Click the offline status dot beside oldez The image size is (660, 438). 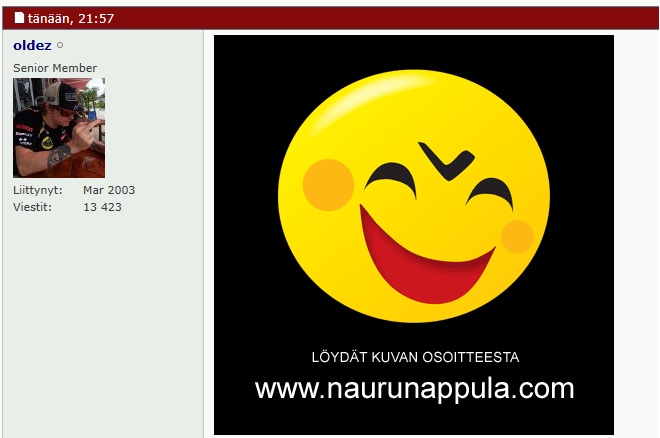tap(60, 46)
